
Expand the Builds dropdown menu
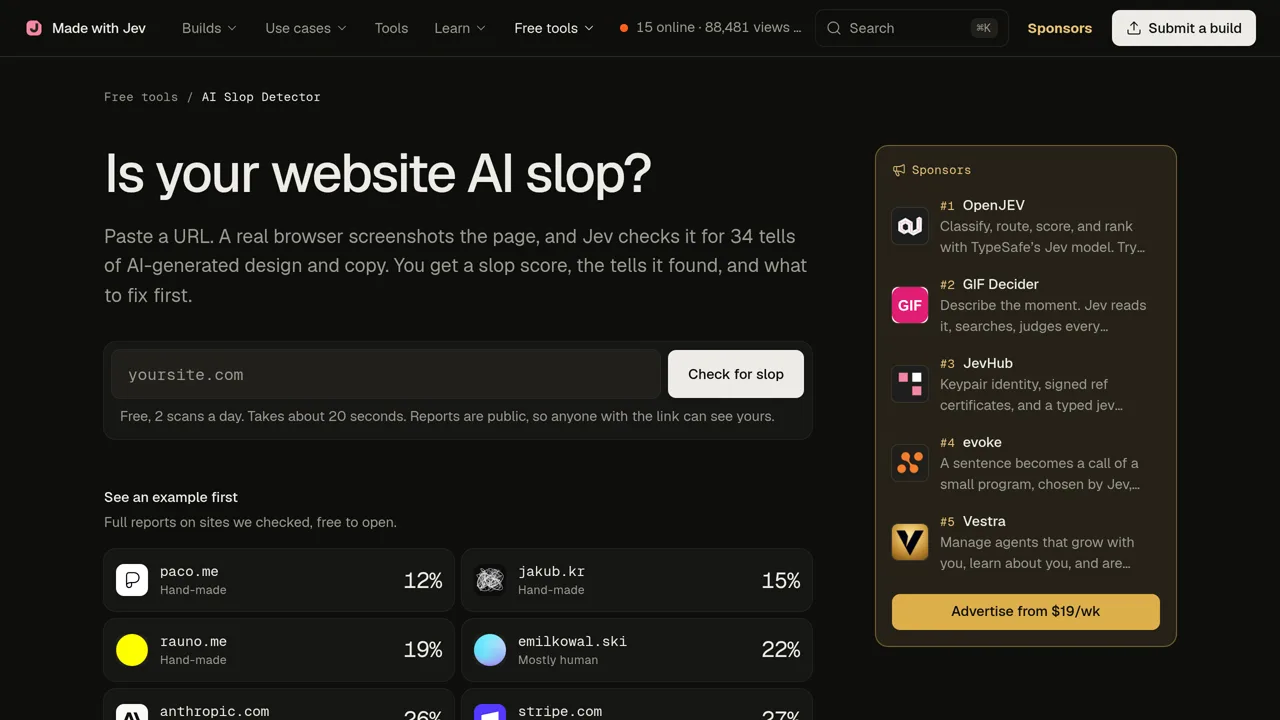pos(209,28)
